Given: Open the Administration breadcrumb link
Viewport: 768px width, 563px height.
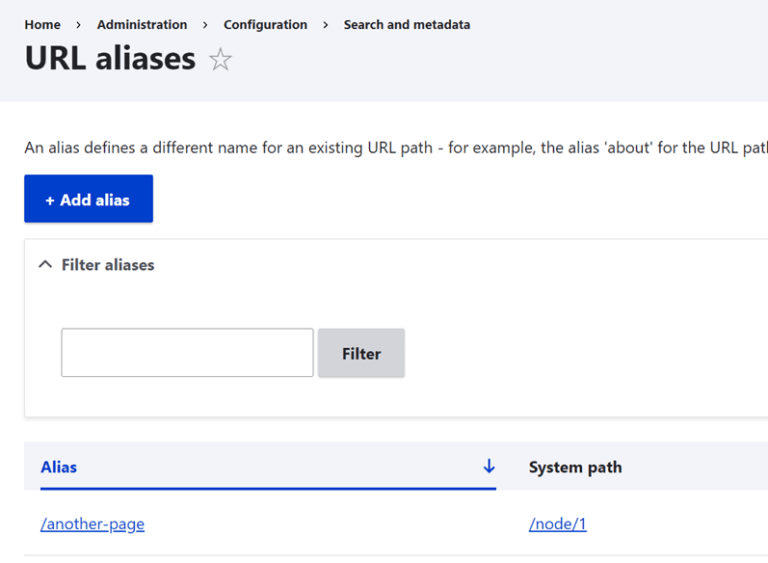Looking at the screenshot, I should pos(142,25).
